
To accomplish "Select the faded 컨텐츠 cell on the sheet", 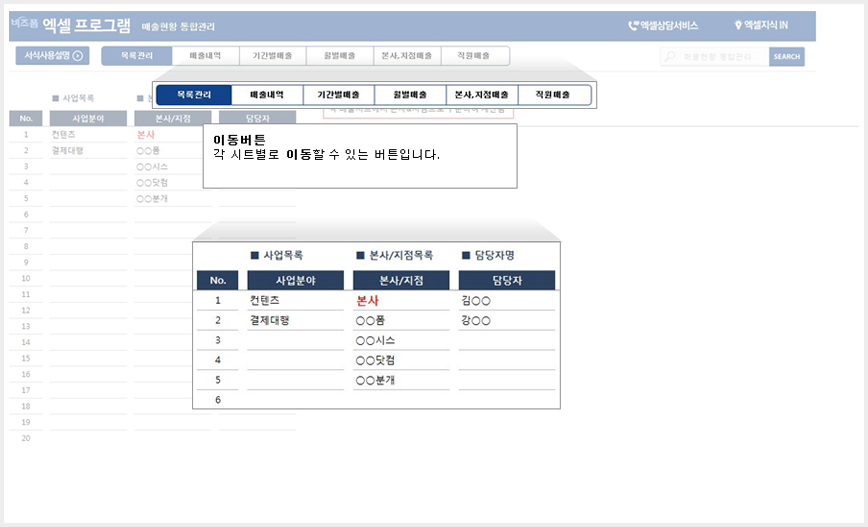I will click(x=88, y=135).
